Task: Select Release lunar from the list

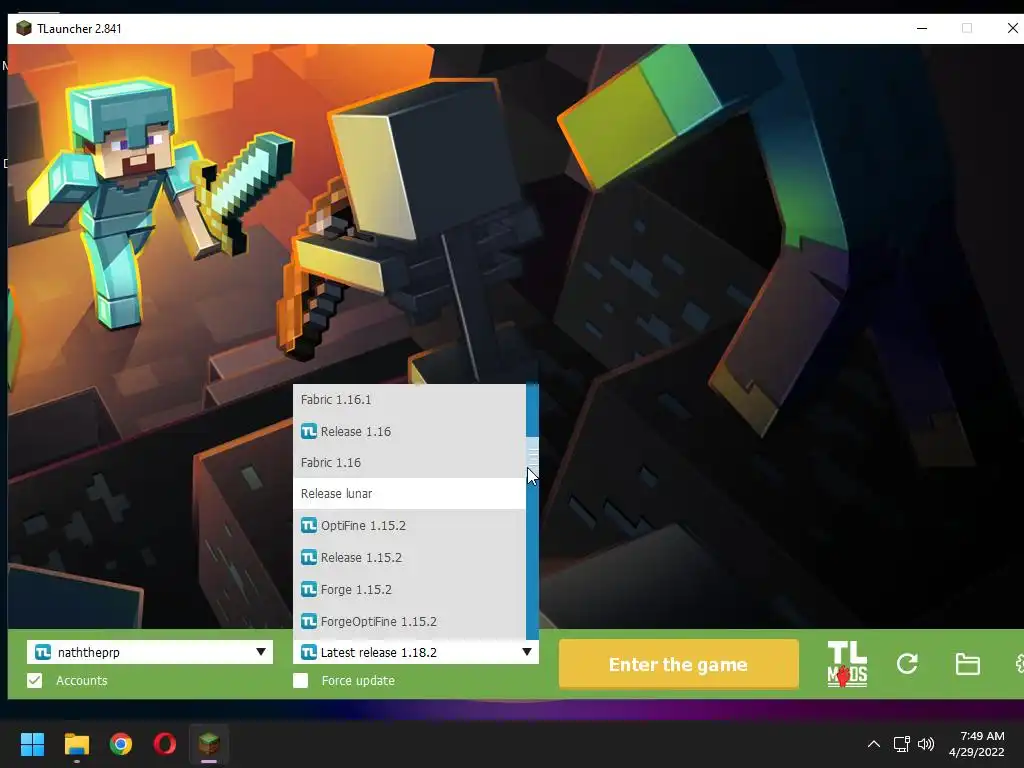Action: click(409, 494)
